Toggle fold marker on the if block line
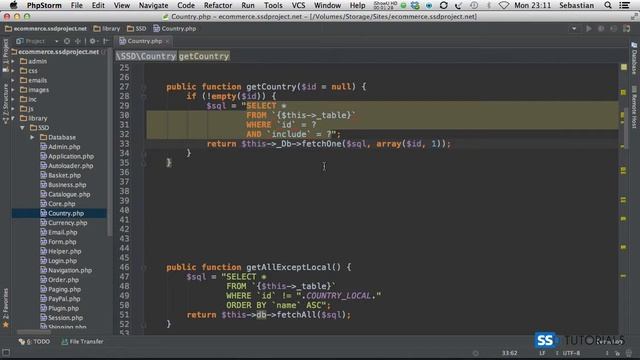Viewport: 640px width, 360px height. point(144,97)
